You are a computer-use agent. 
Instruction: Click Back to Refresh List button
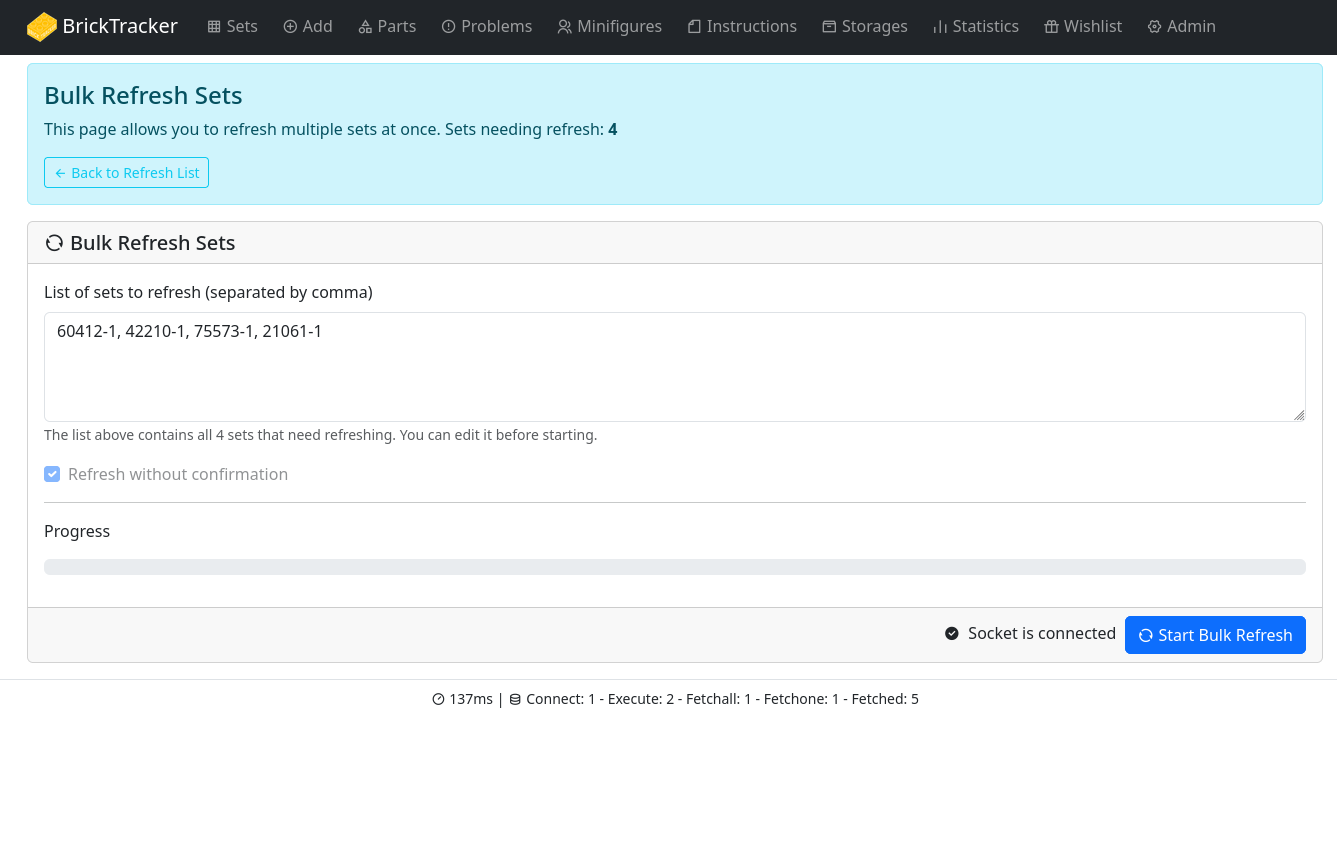click(x=126, y=173)
